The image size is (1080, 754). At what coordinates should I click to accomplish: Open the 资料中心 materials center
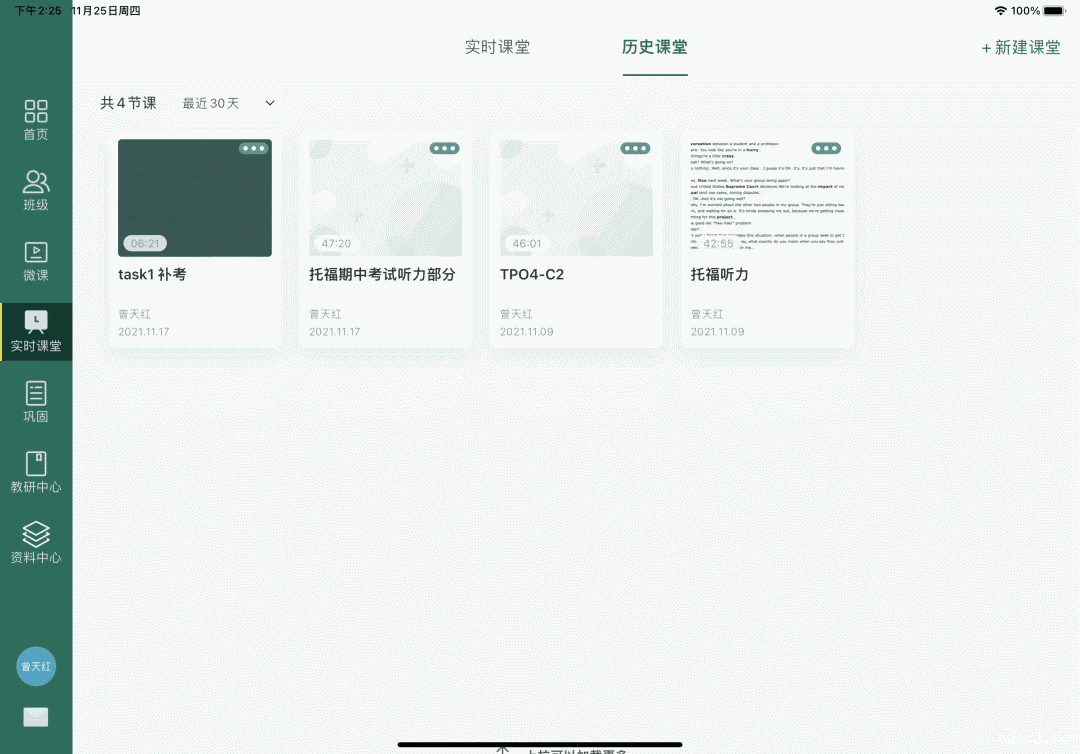tap(36, 542)
